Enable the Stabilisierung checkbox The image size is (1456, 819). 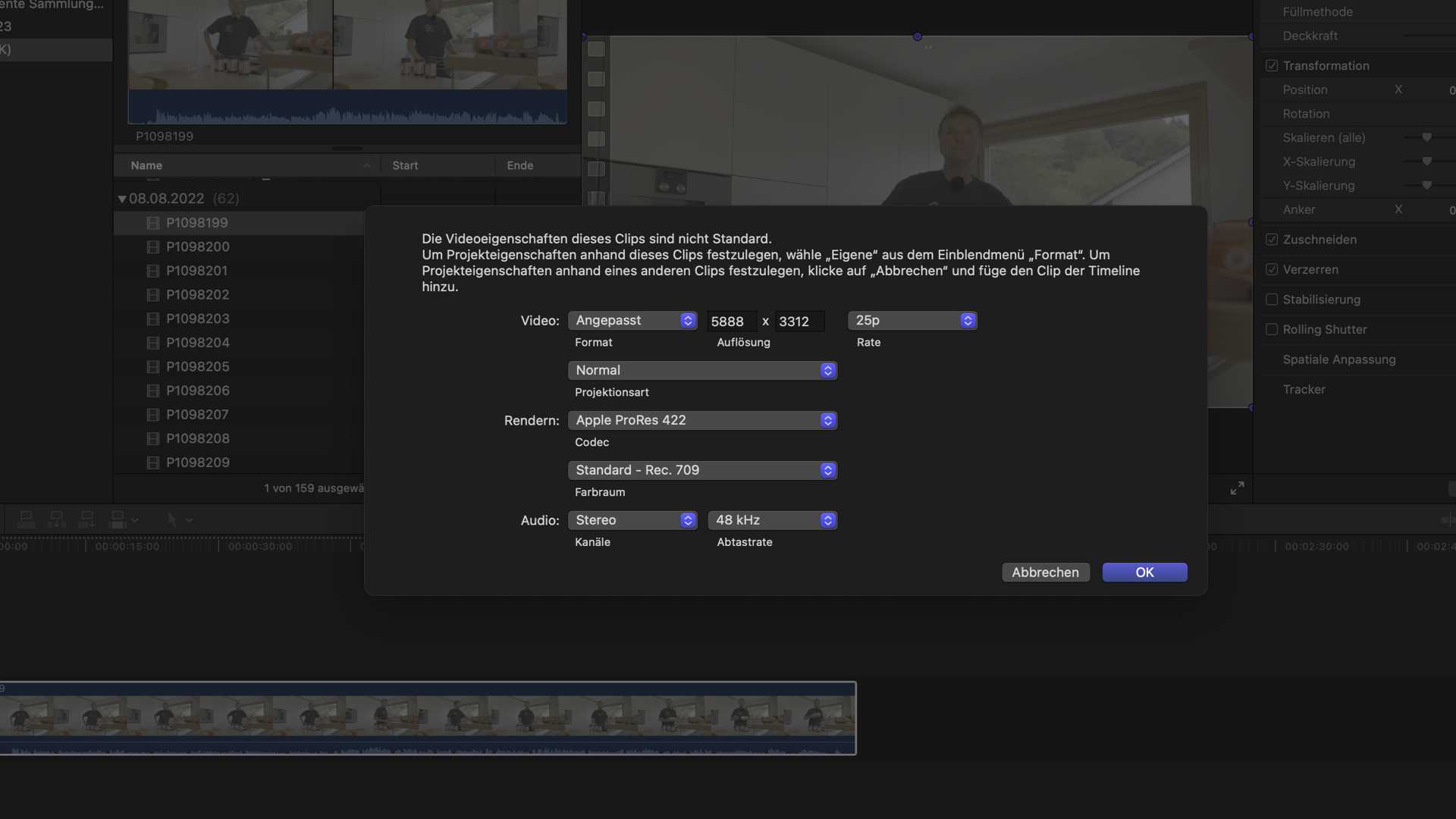1272,300
